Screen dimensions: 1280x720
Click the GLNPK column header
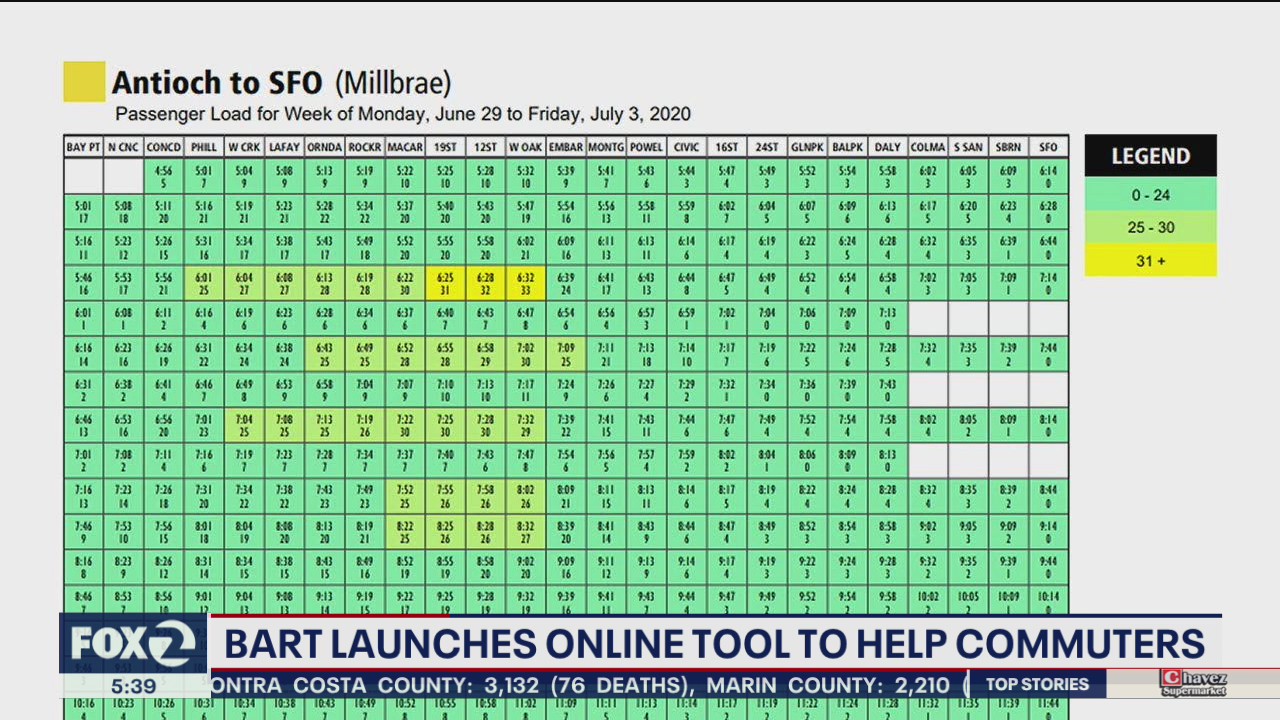[x=807, y=147]
